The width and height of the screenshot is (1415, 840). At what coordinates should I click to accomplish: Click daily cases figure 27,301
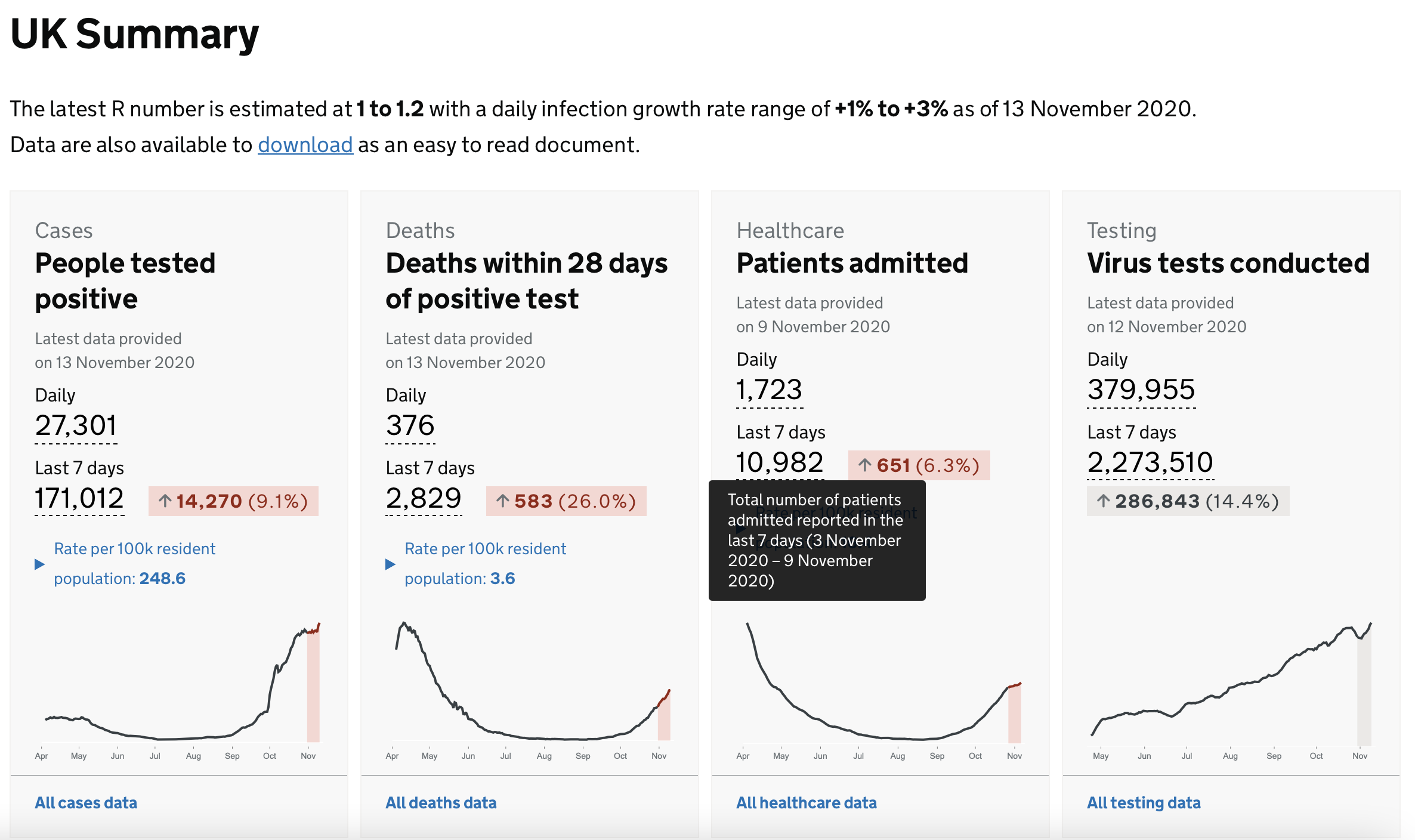(x=76, y=426)
